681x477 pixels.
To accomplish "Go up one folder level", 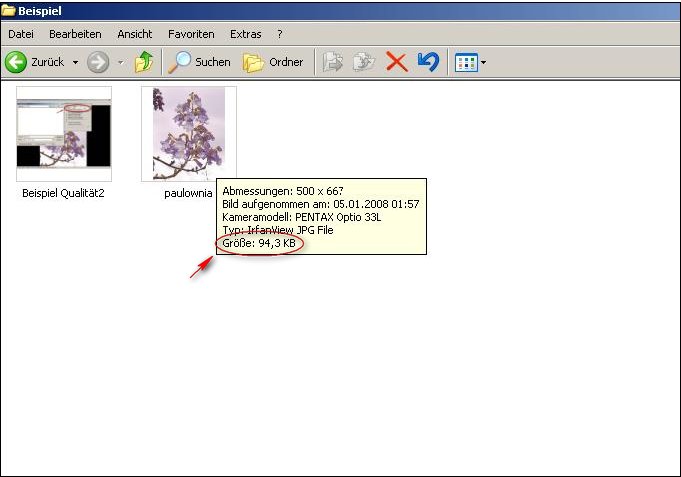I will tap(145, 62).
